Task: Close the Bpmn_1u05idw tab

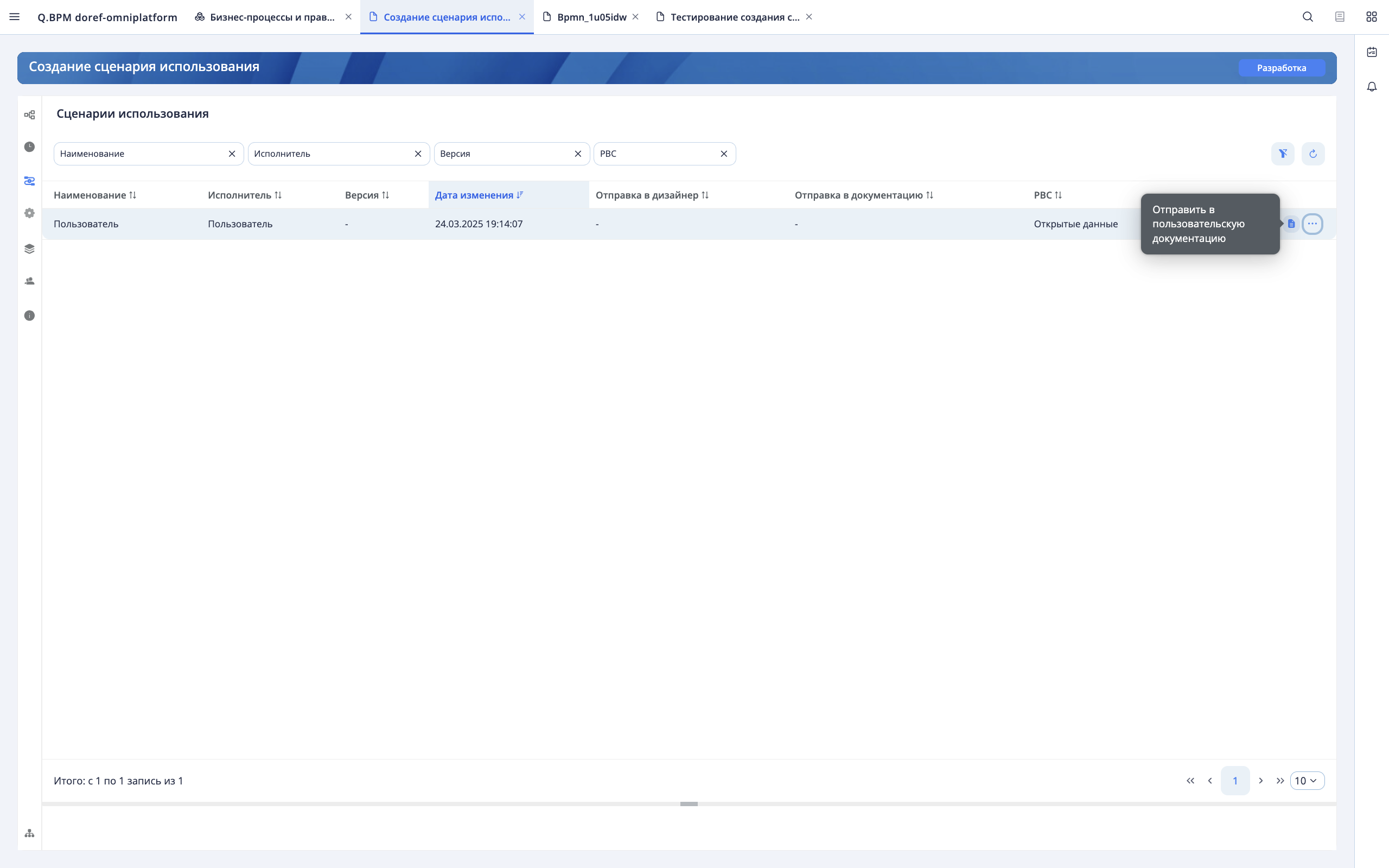Action: click(635, 17)
